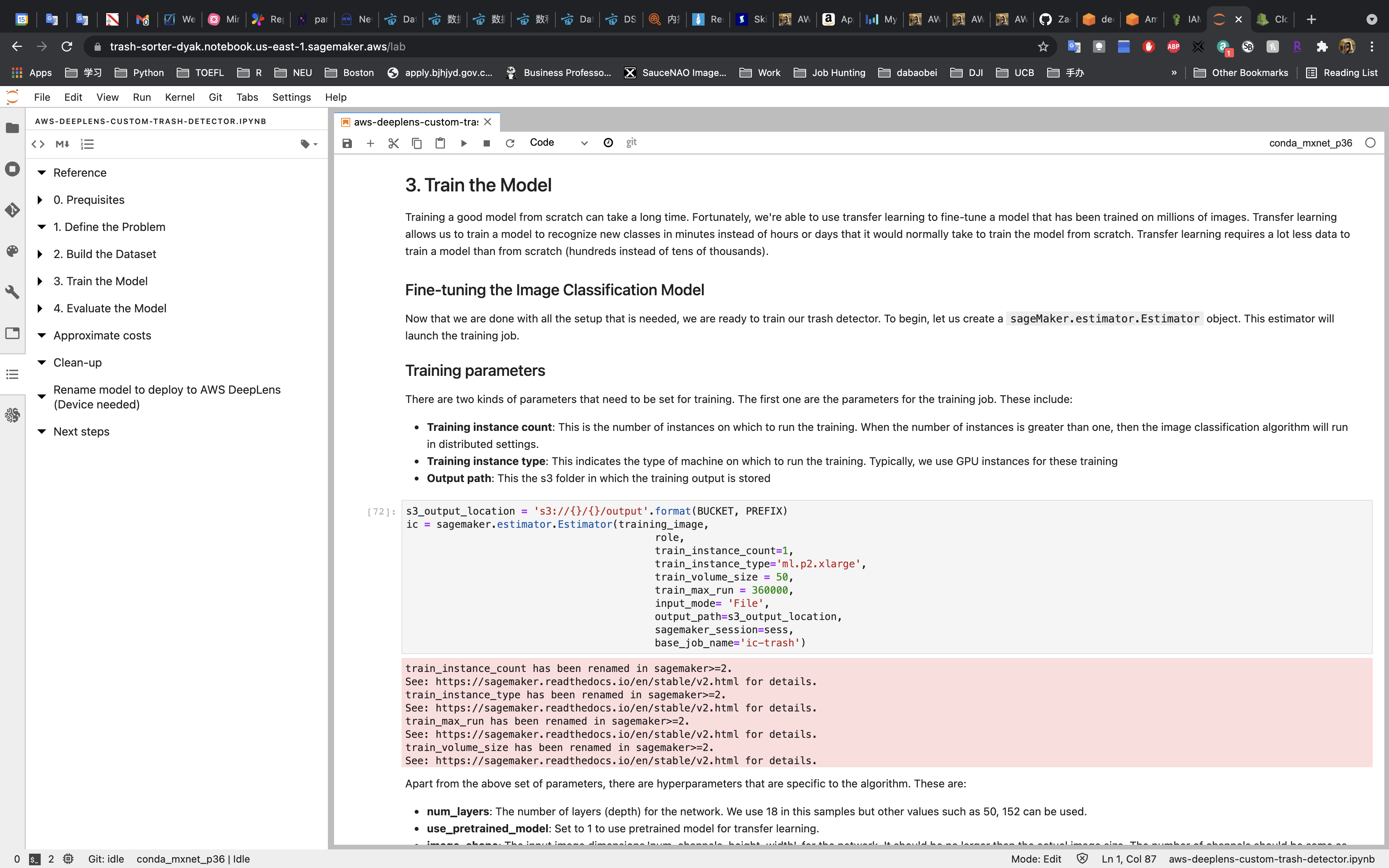Run the selected cell with the play icon

coord(464,143)
